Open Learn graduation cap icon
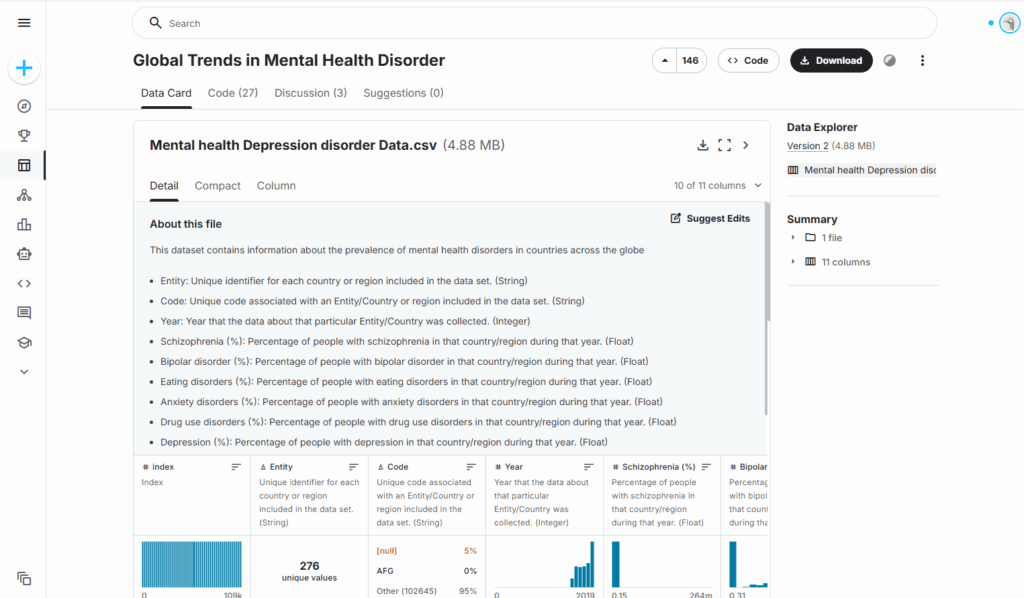 tap(24, 342)
